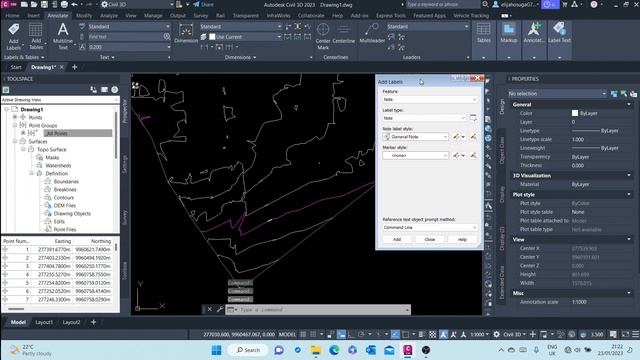Open reference text prompt method dropdown
640x360 pixels.
[430, 227]
